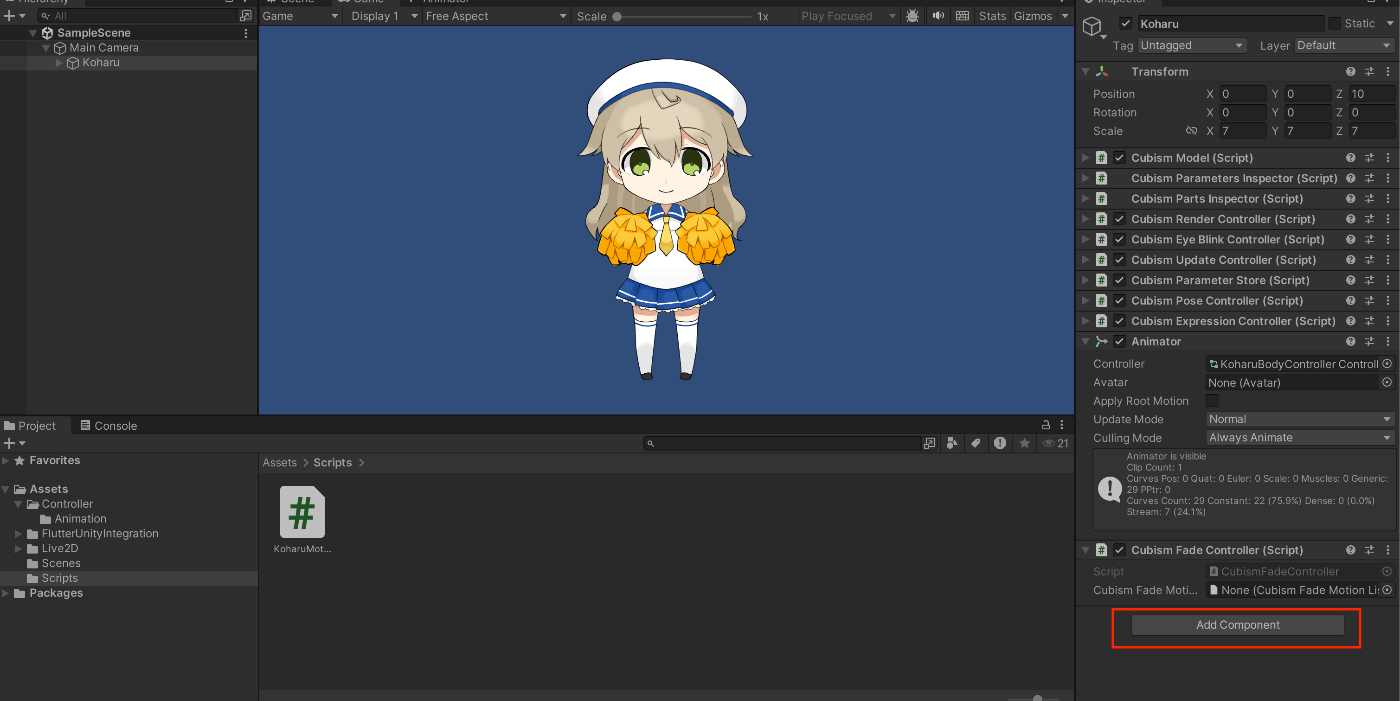Viewport: 1400px width, 701px height.
Task: Open GameObject icon picker in Inspector
Action: point(1095,28)
